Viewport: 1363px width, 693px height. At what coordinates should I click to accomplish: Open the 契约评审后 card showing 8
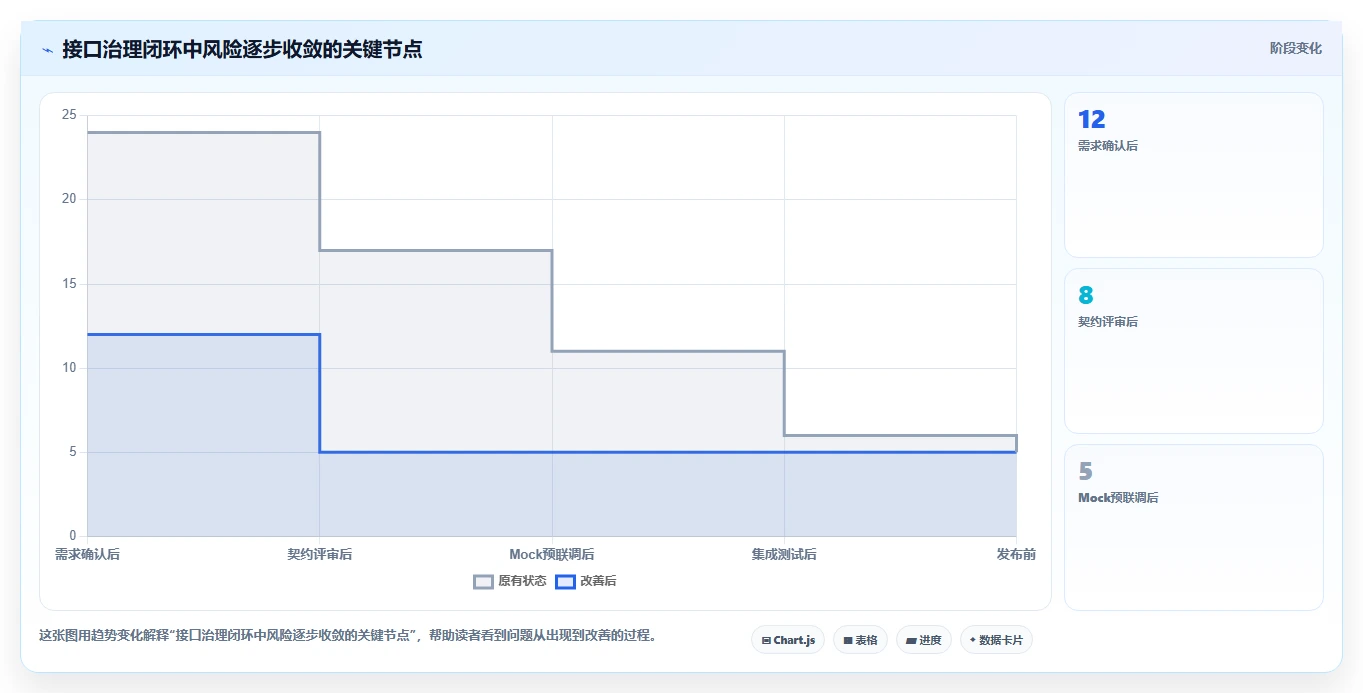tap(1194, 351)
